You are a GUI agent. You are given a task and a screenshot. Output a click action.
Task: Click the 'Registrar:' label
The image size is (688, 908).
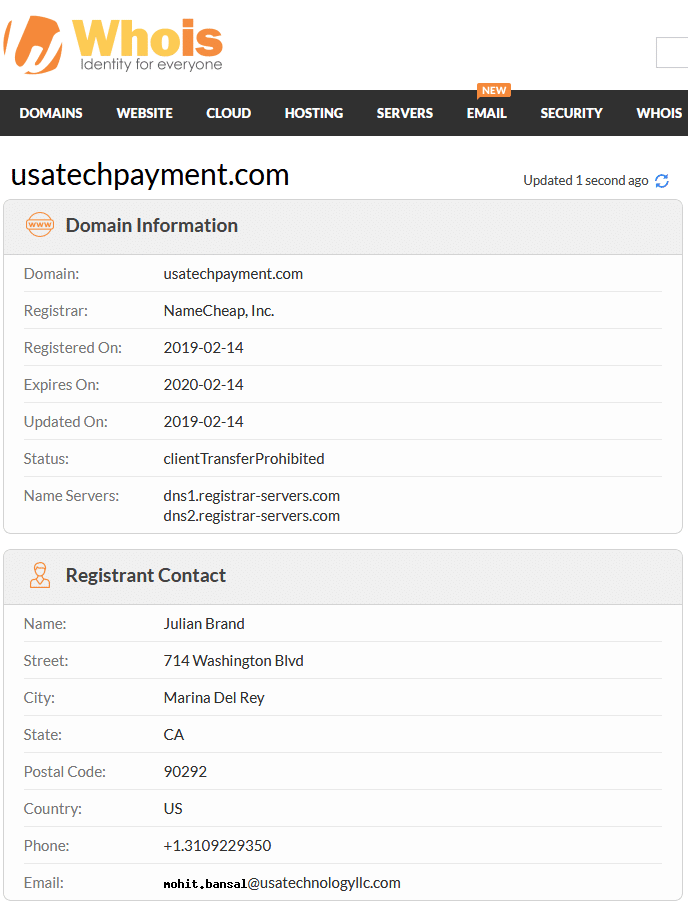(x=56, y=311)
